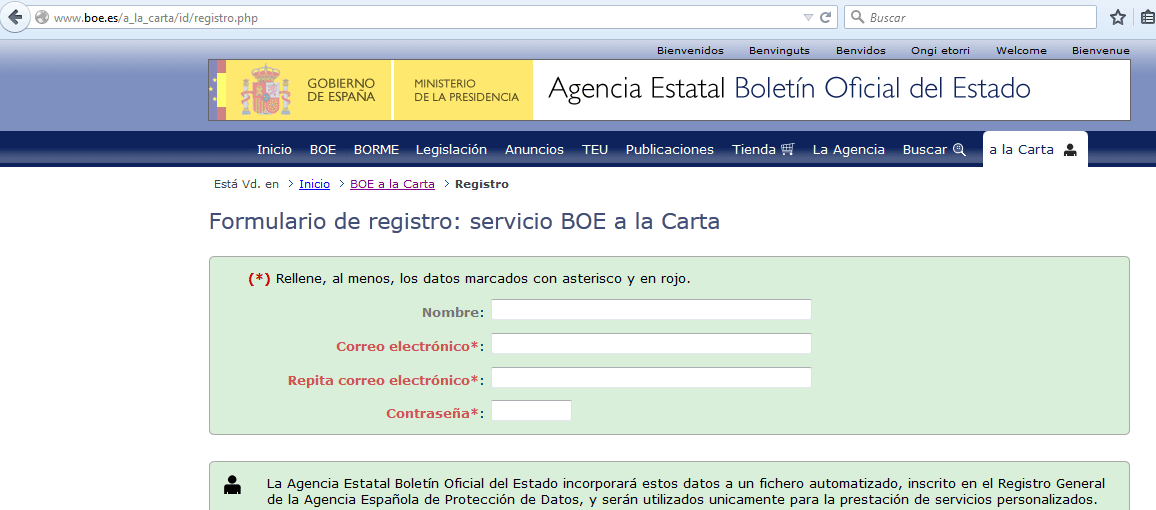Click the browser back arrow button
The height and width of the screenshot is (510, 1156).
[15, 16]
